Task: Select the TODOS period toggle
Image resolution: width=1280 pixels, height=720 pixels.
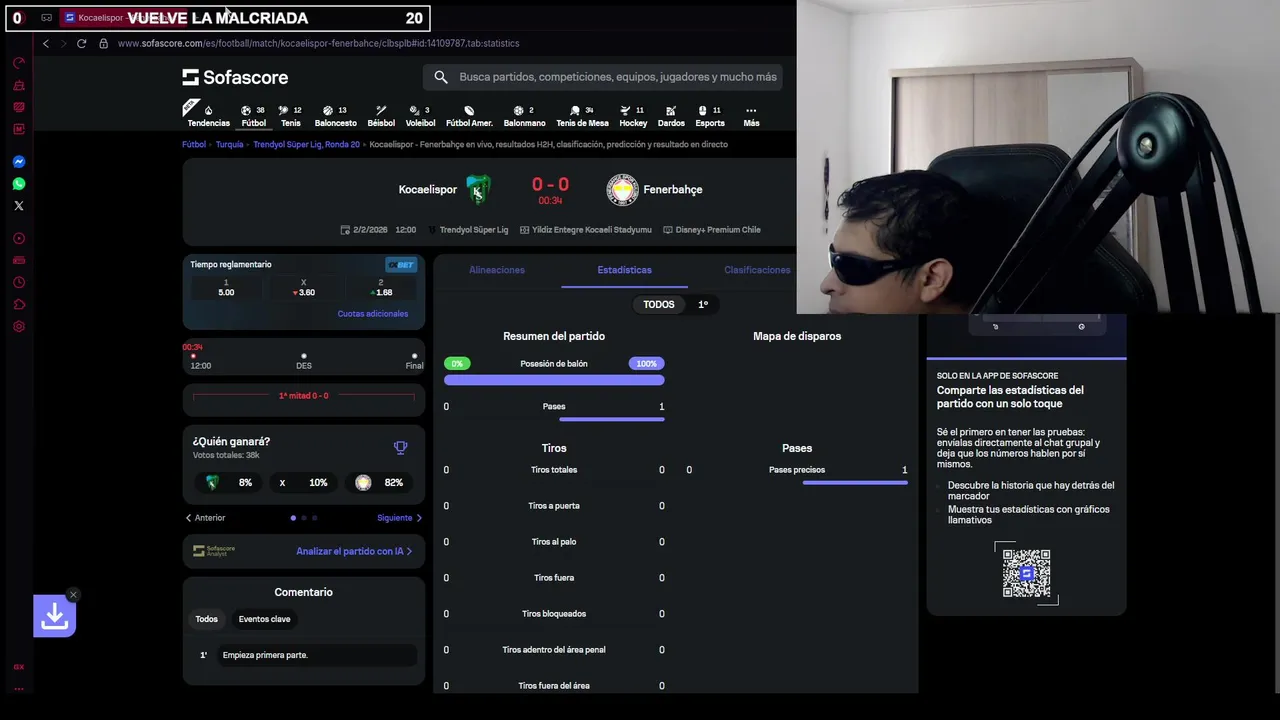Action: coord(659,304)
